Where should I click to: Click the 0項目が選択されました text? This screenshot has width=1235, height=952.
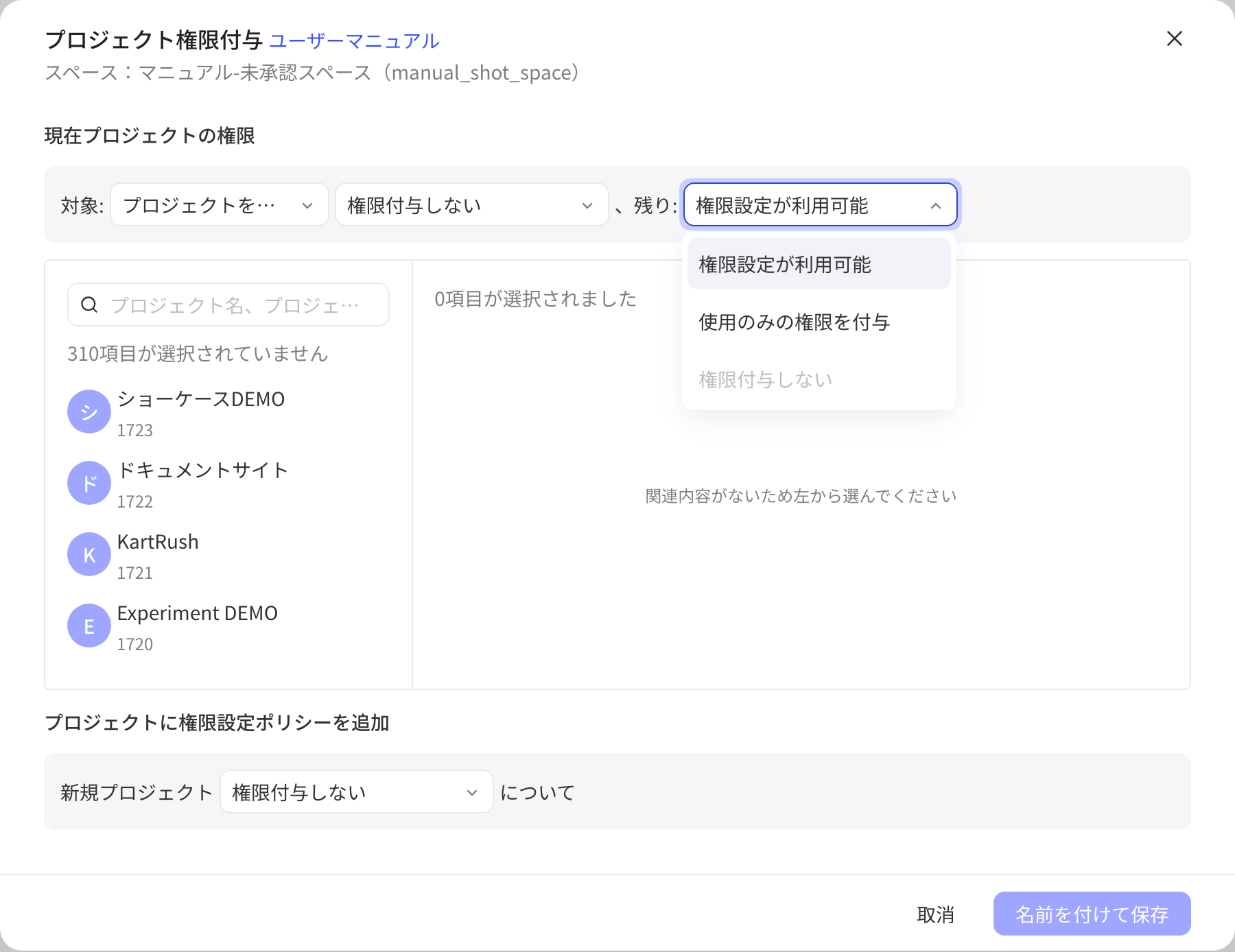(535, 299)
